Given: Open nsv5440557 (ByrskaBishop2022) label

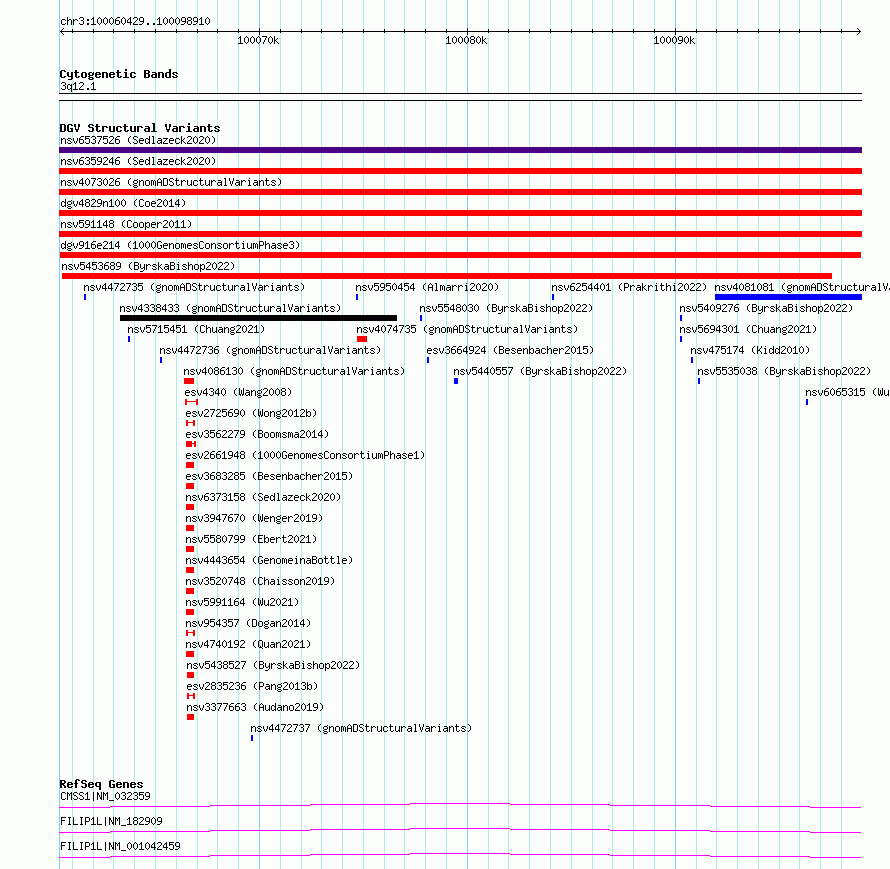Looking at the screenshot, I should click(540, 371).
